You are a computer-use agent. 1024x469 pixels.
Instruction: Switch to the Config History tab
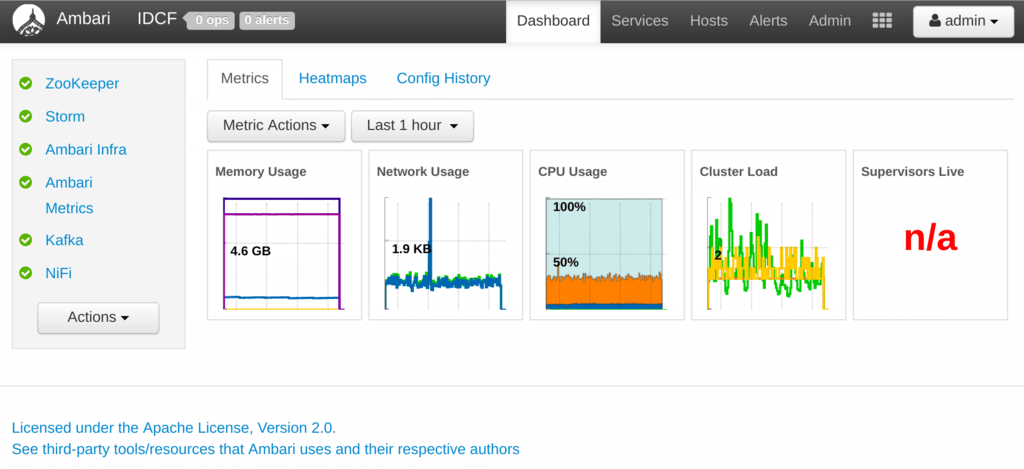pos(443,78)
